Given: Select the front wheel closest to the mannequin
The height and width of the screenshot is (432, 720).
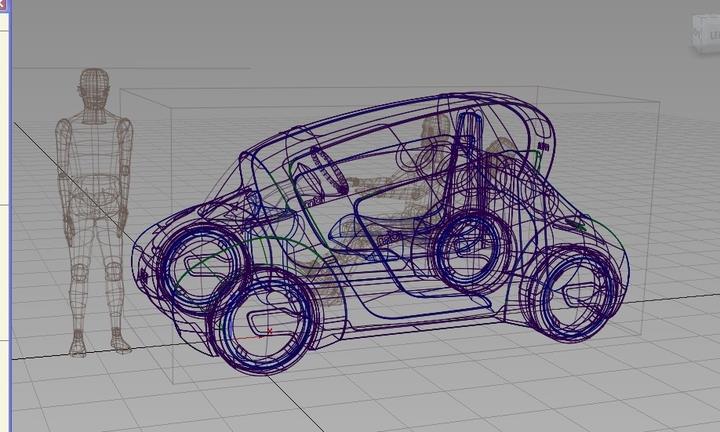Looking at the screenshot, I should 200,263.
